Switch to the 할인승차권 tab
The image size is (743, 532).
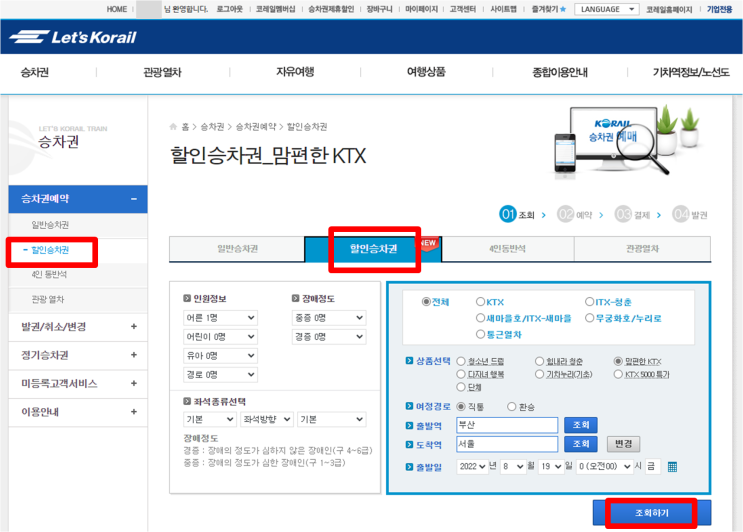click(373, 249)
